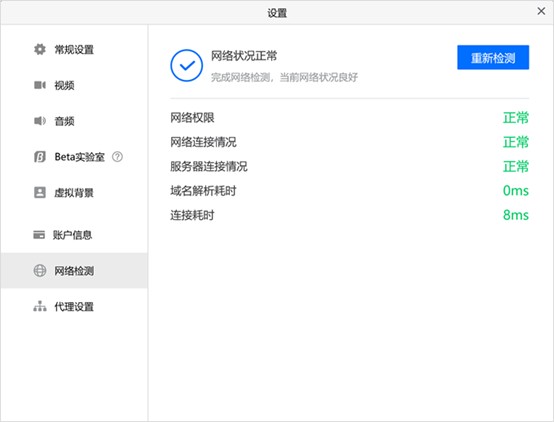Go to the 虚拟背景 tab label
554x422 pixels.
pos(74,193)
